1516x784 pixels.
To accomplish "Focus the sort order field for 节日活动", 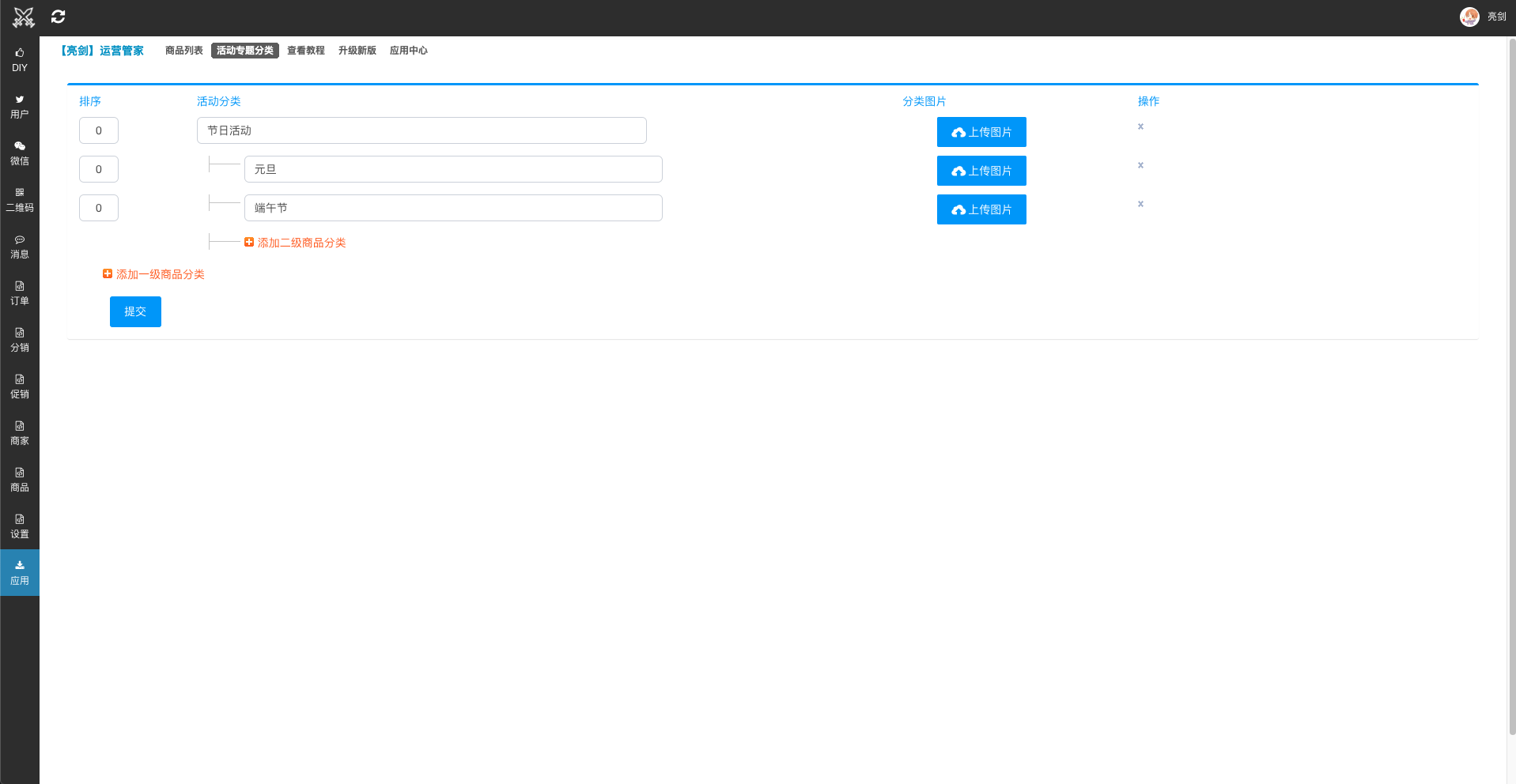I will [99, 130].
